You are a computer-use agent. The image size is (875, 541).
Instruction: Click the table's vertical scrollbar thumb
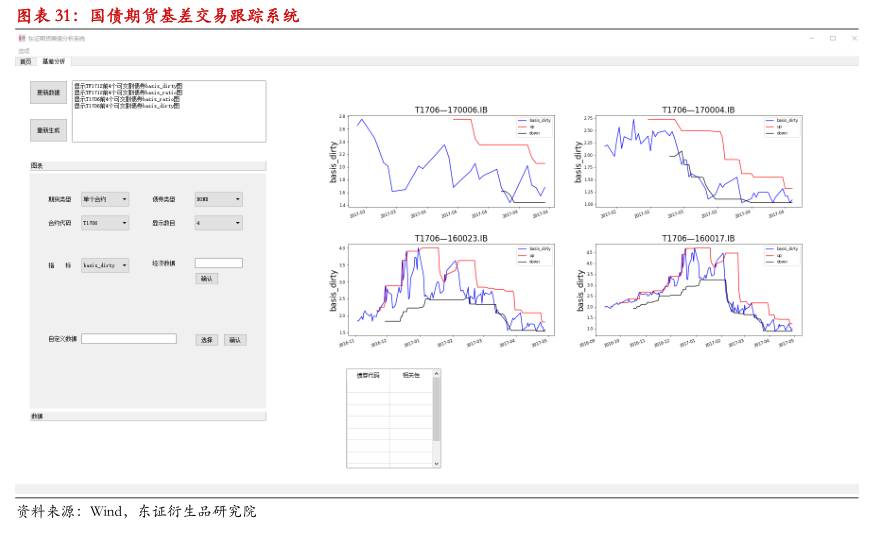436,409
